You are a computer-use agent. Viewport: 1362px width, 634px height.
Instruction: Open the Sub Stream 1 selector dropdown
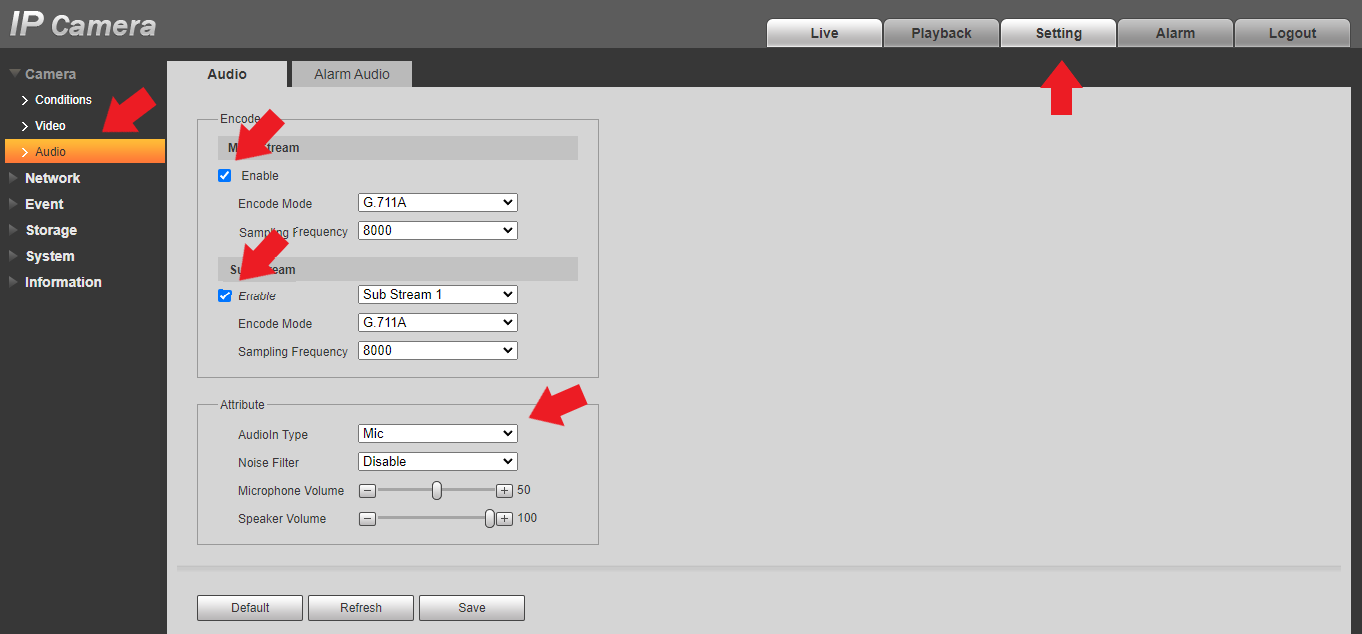click(x=438, y=295)
